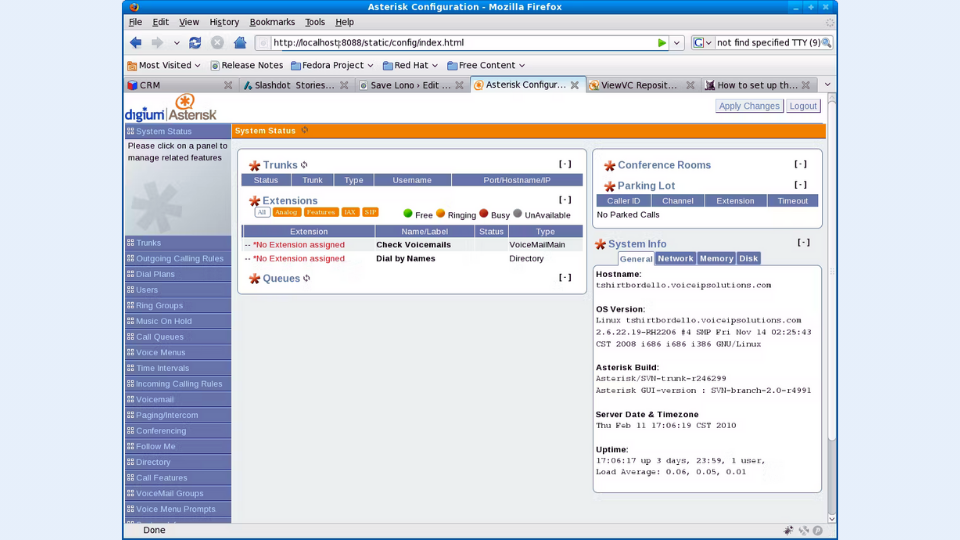Open the Home page icon
960x540 pixels.
click(x=240, y=42)
